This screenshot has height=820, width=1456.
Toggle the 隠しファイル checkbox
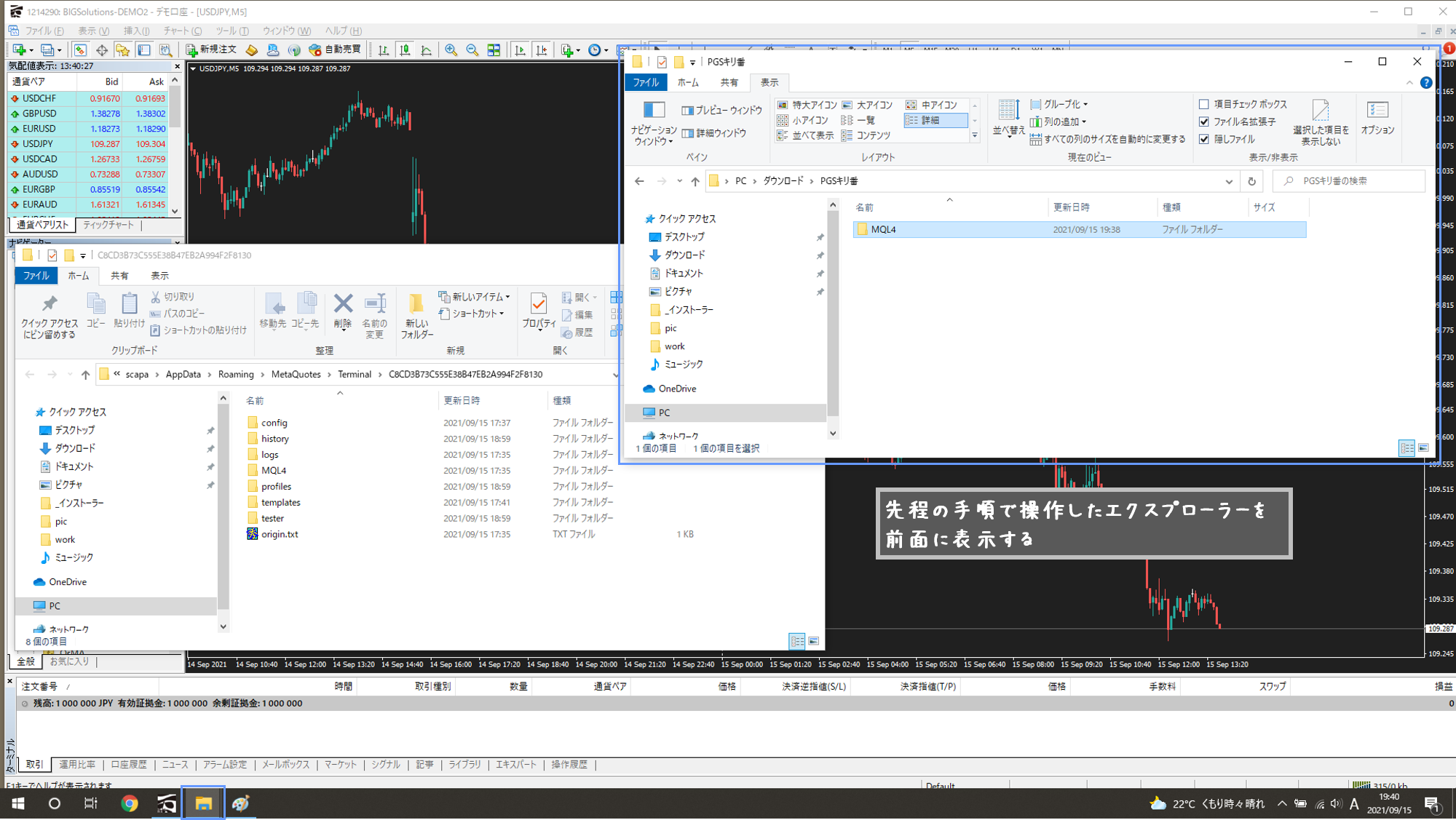pyautogui.click(x=1204, y=139)
